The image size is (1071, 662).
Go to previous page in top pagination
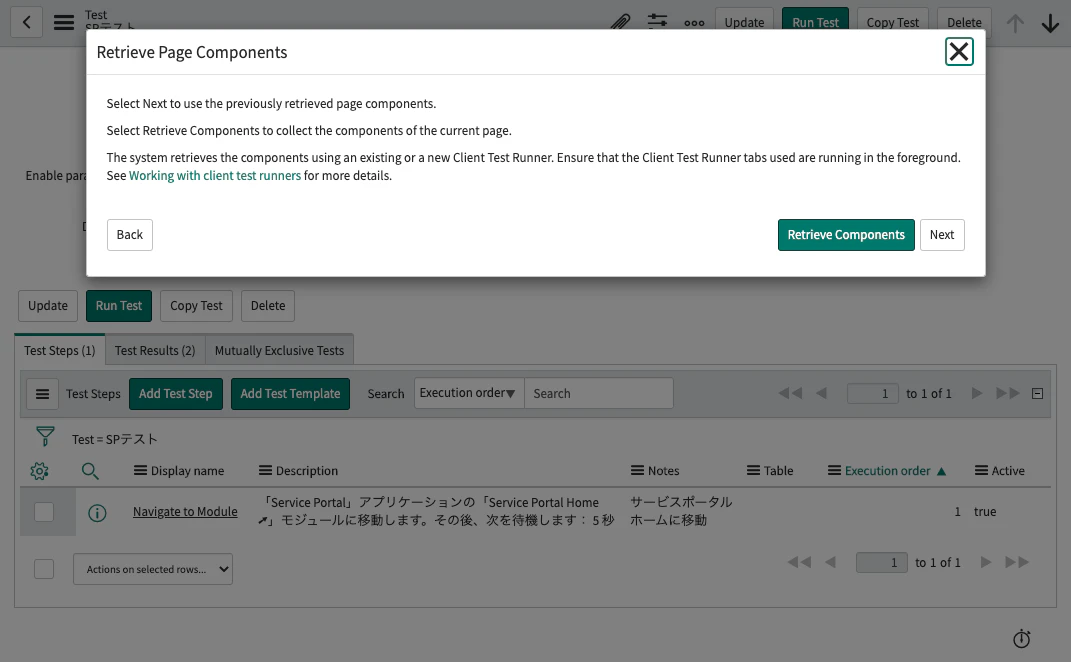coord(822,393)
